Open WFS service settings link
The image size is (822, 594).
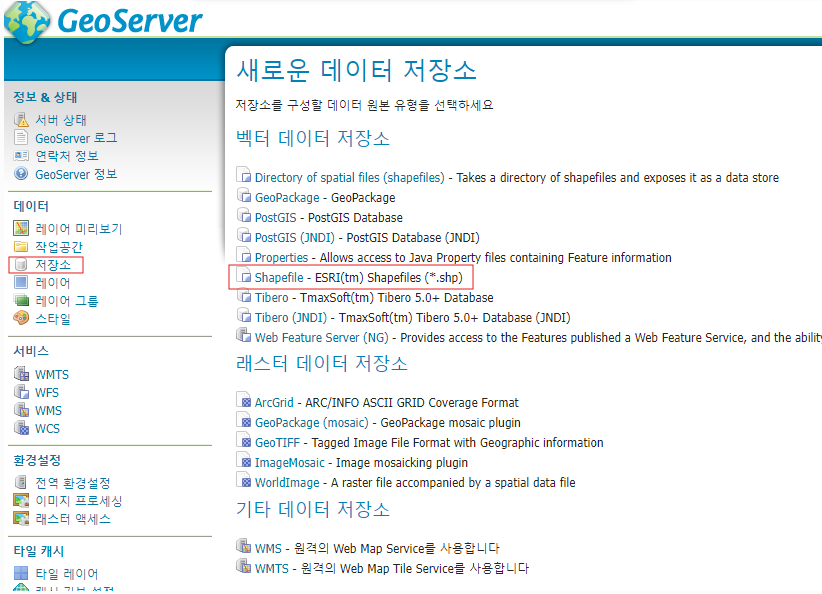coord(47,392)
